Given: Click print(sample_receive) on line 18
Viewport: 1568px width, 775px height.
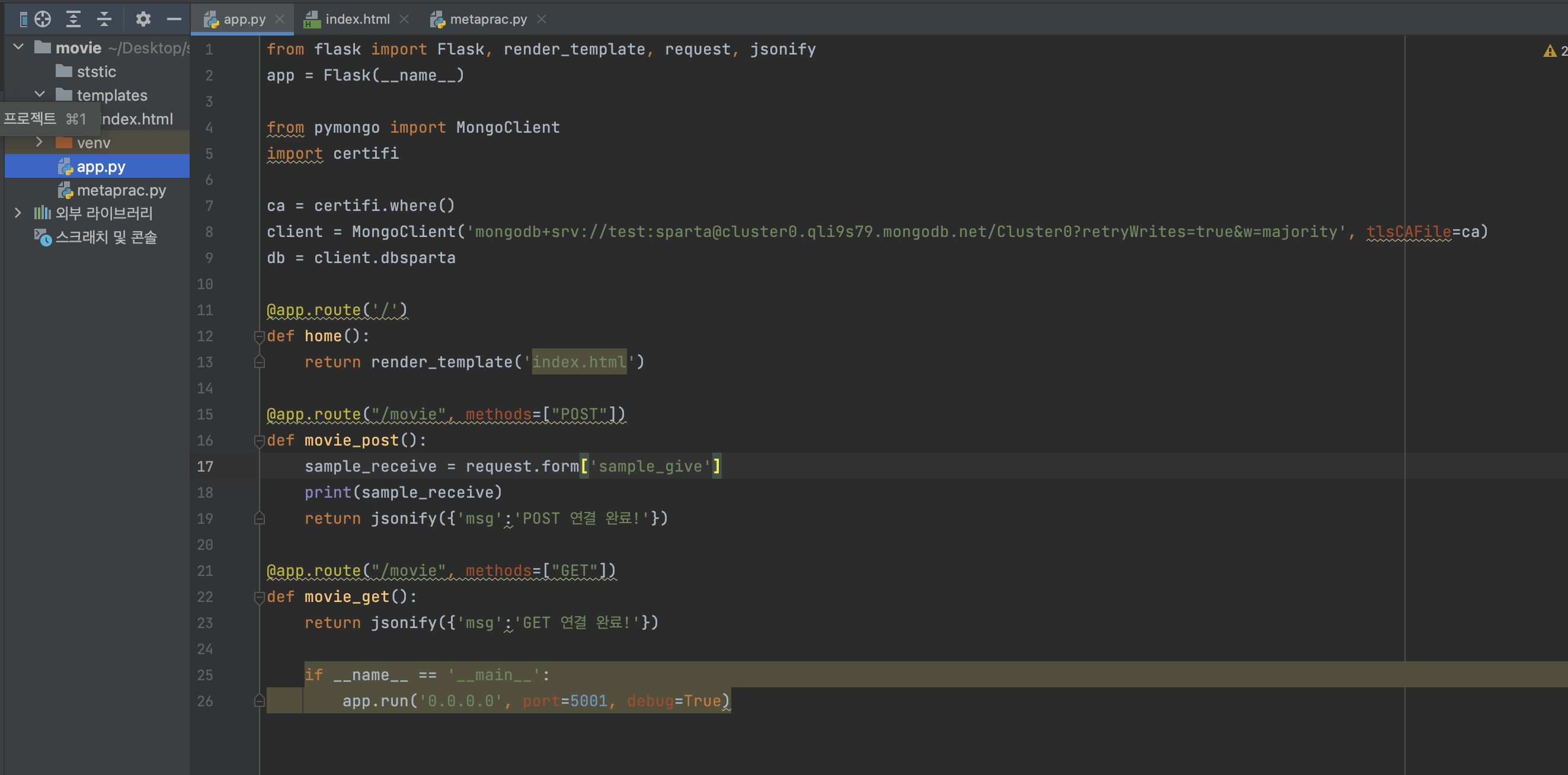Looking at the screenshot, I should pyautogui.click(x=404, y=492).
